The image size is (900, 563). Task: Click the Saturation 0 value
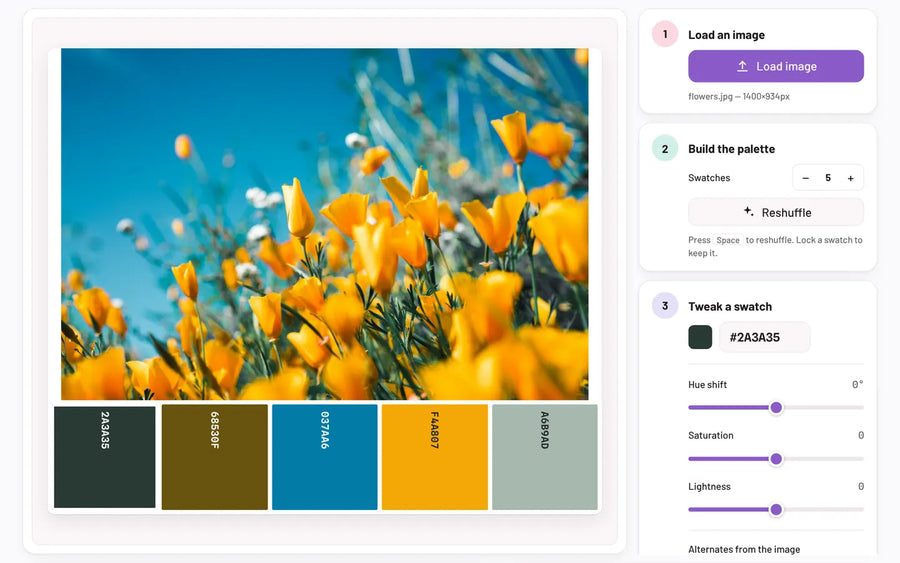[x=861, y=436]
